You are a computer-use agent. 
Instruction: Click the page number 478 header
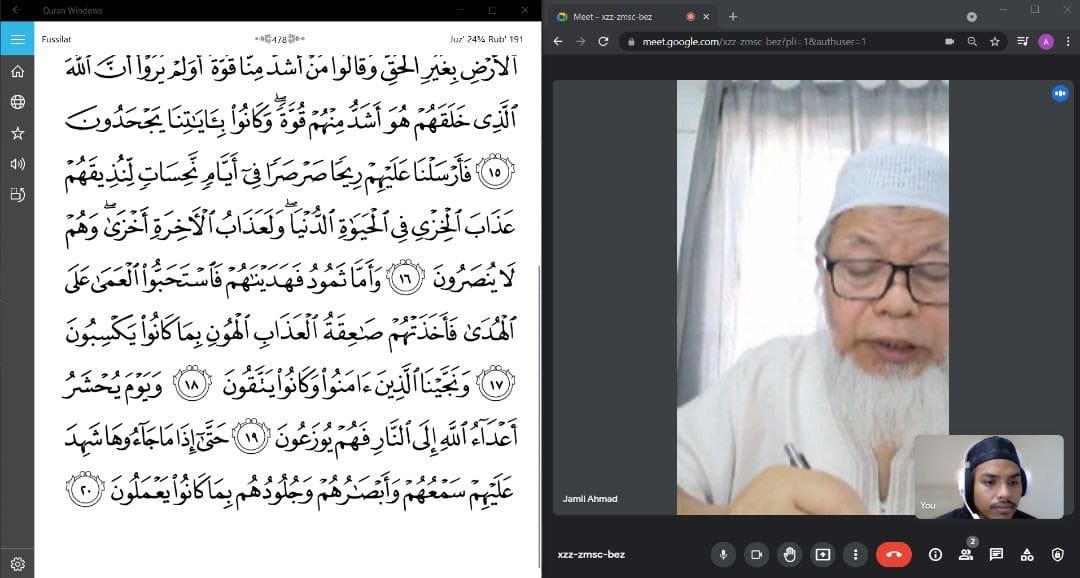(x=279, y=39)
